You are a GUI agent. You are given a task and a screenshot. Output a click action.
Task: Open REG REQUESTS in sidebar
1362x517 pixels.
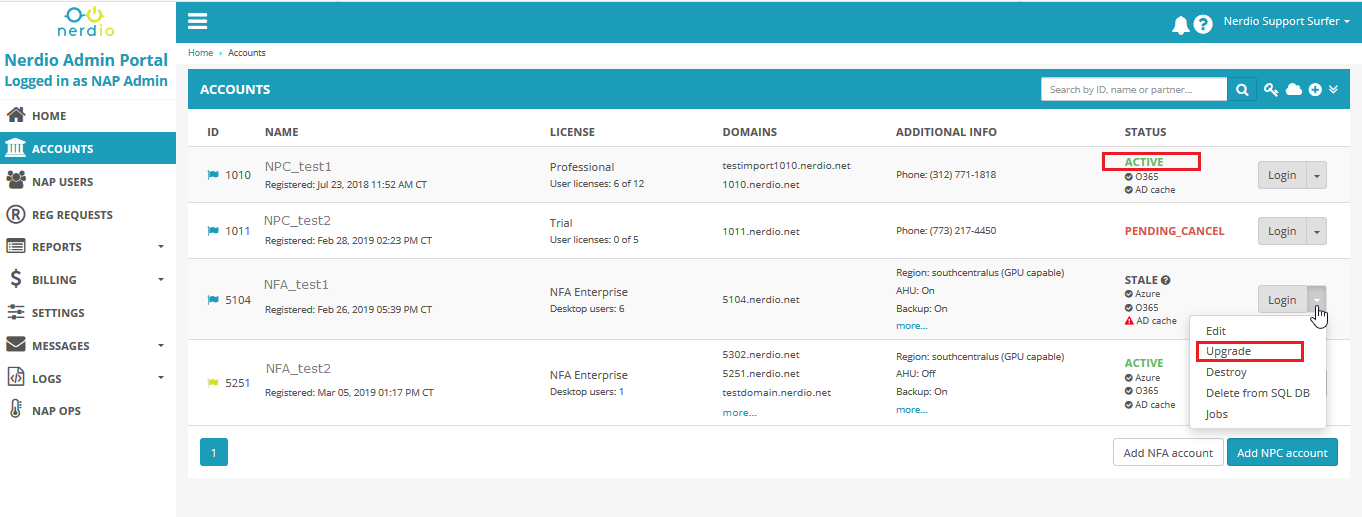click(x=88, y=215)
